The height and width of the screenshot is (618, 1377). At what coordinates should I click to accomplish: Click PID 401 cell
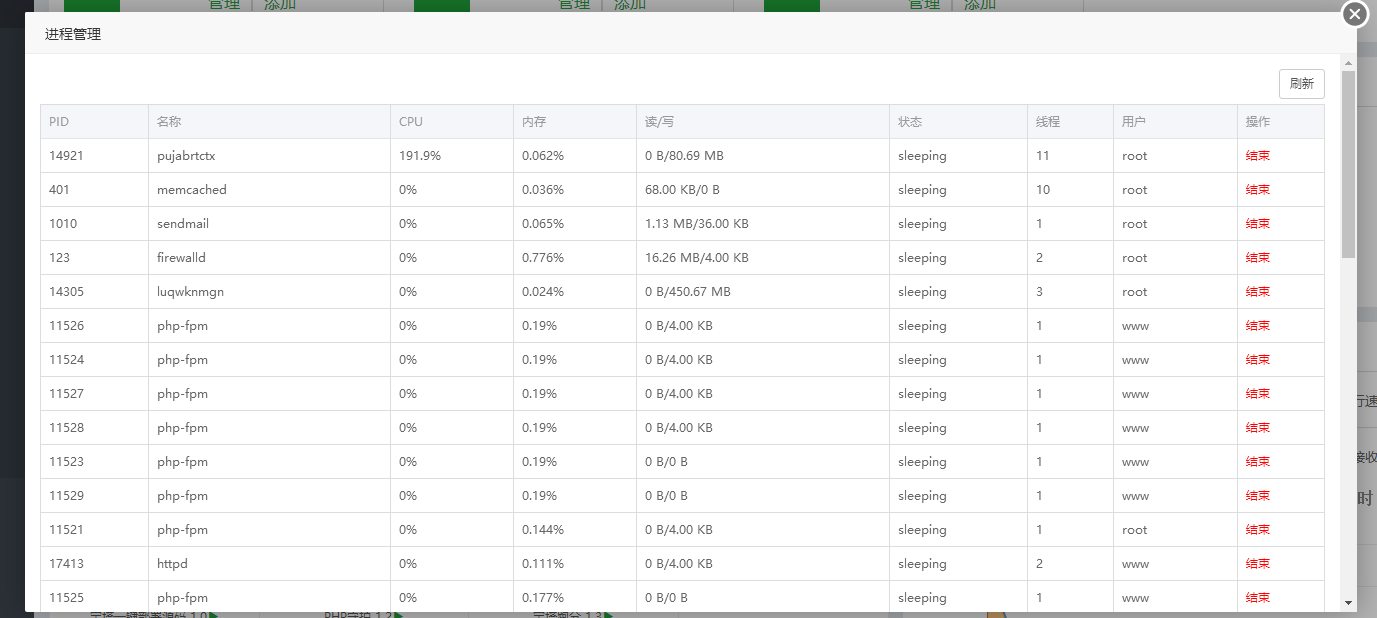[95, 190]
